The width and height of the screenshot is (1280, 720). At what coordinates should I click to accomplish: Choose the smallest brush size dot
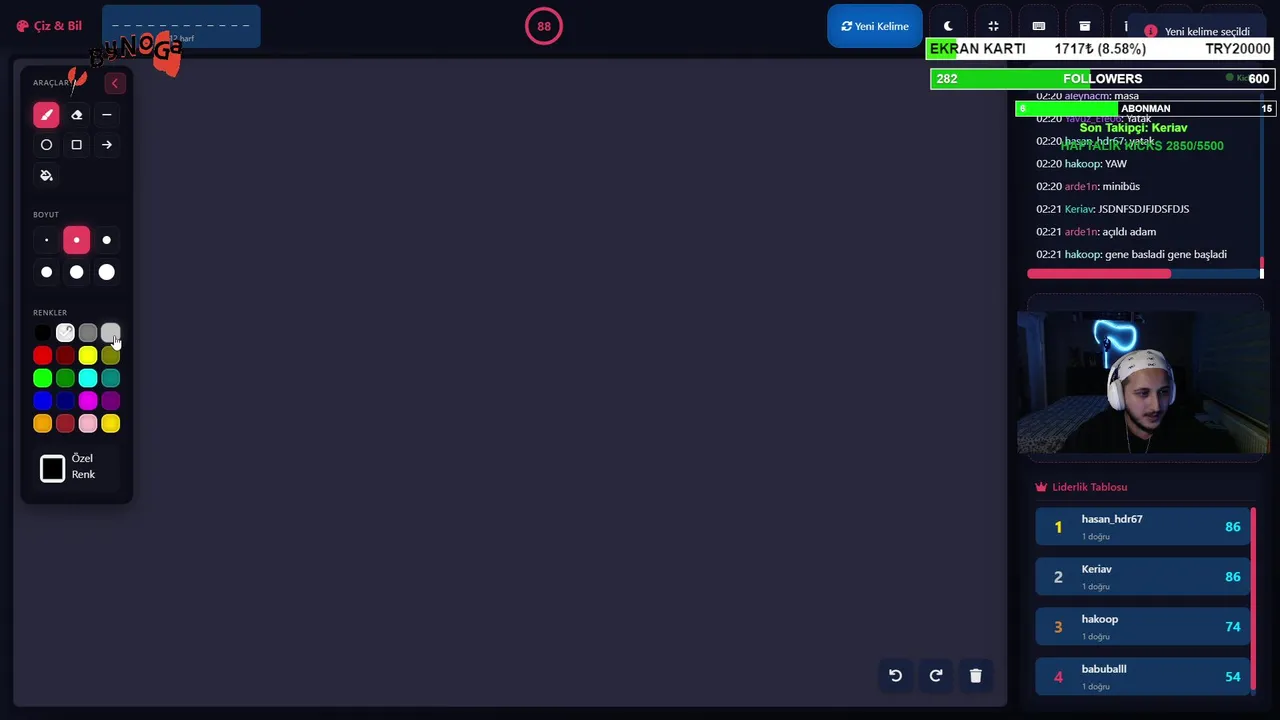(46, 240)
